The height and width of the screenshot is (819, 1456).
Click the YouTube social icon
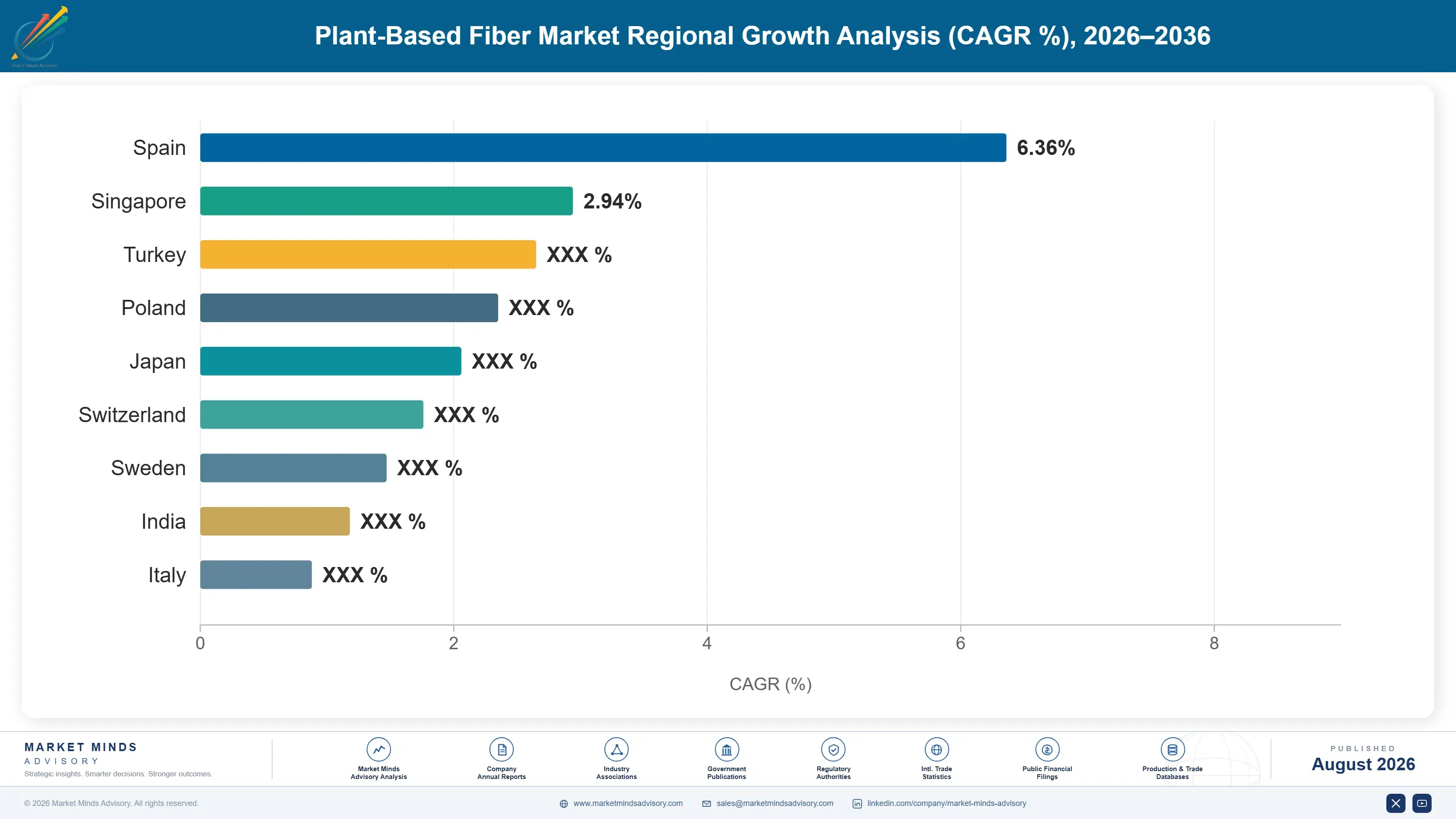1422,803
